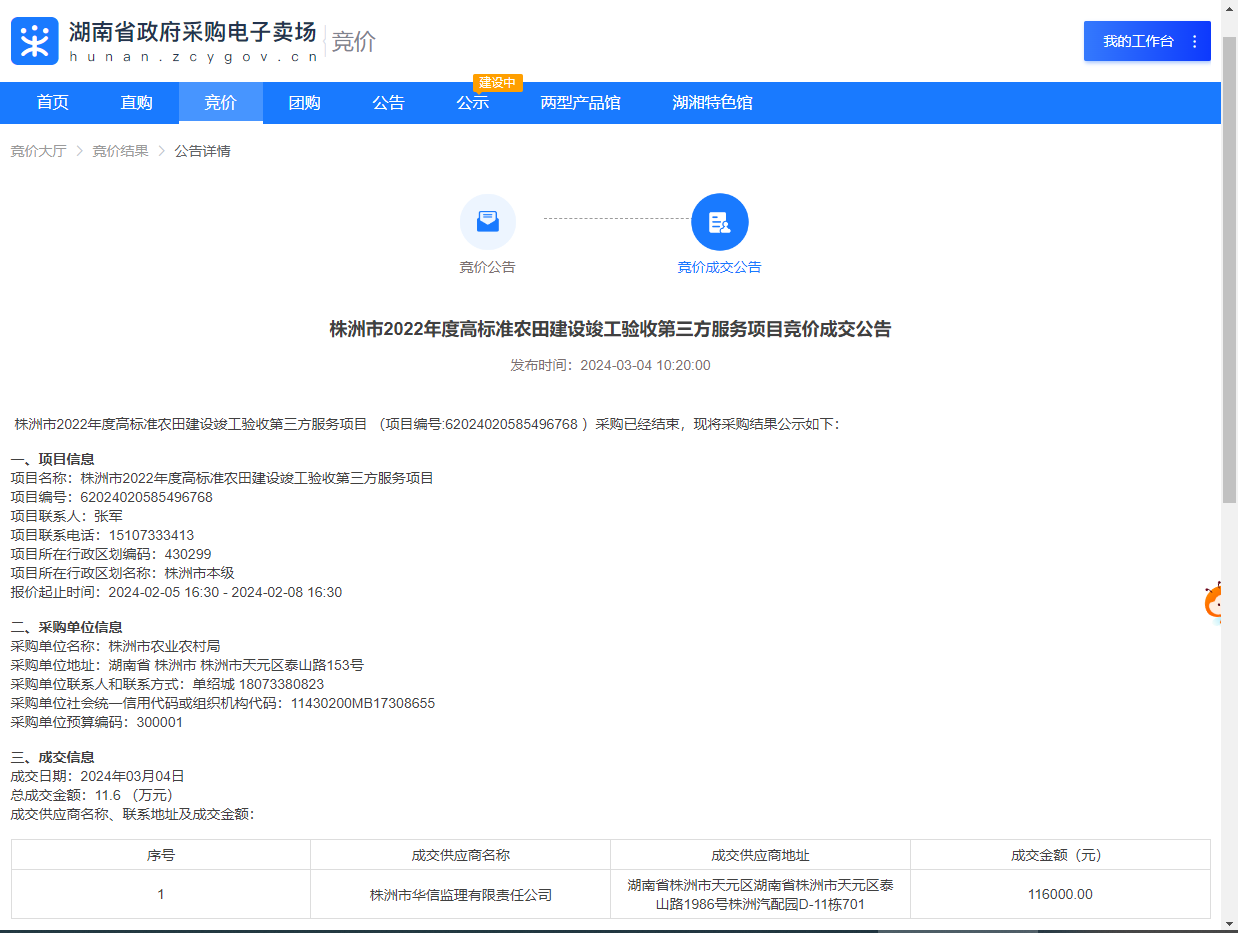Click the vertical page scrollbar
The width and height of the screenshot is (1238, 933).
coord(1229,300)
